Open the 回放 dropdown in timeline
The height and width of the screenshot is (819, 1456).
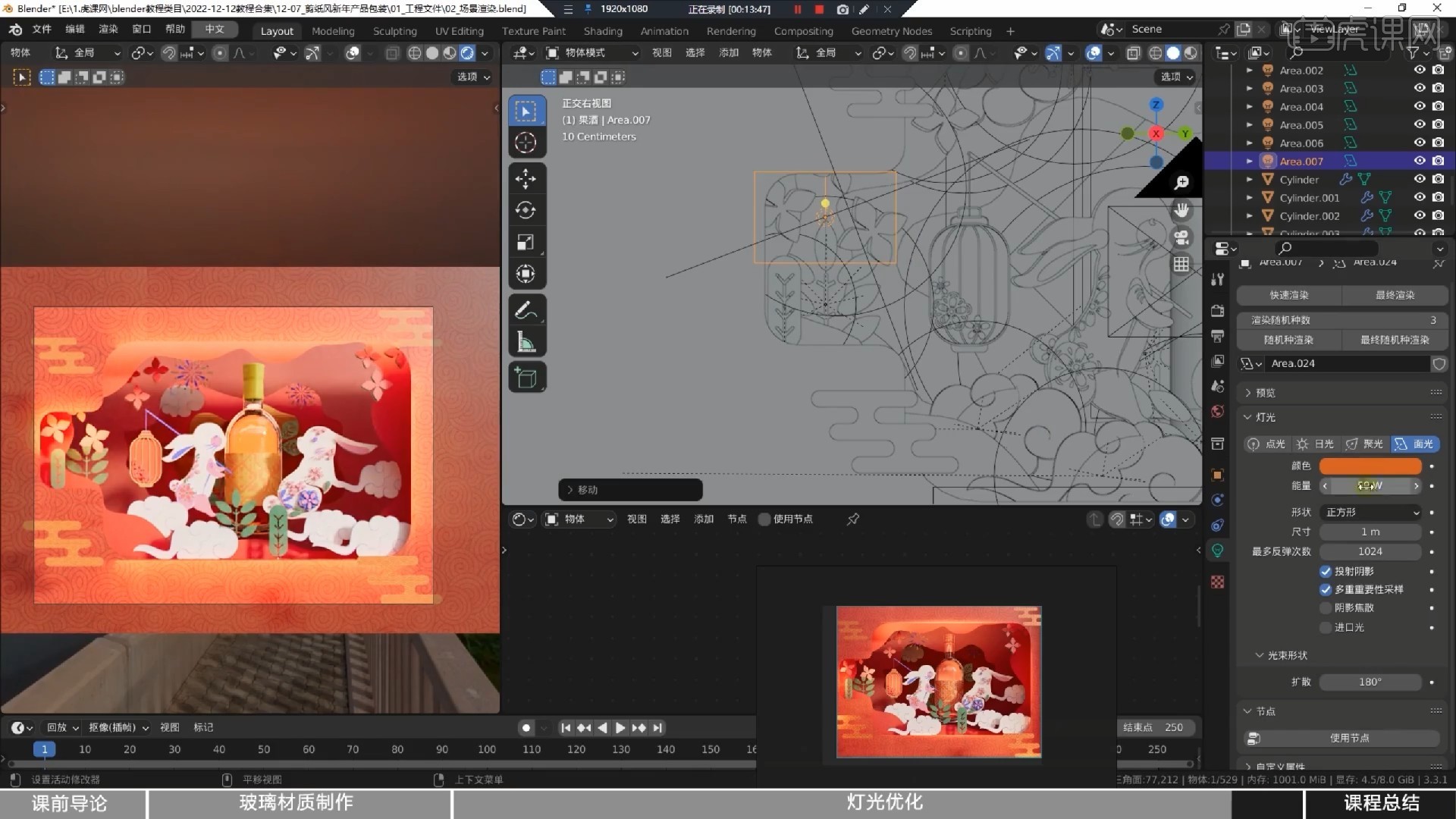62,727
